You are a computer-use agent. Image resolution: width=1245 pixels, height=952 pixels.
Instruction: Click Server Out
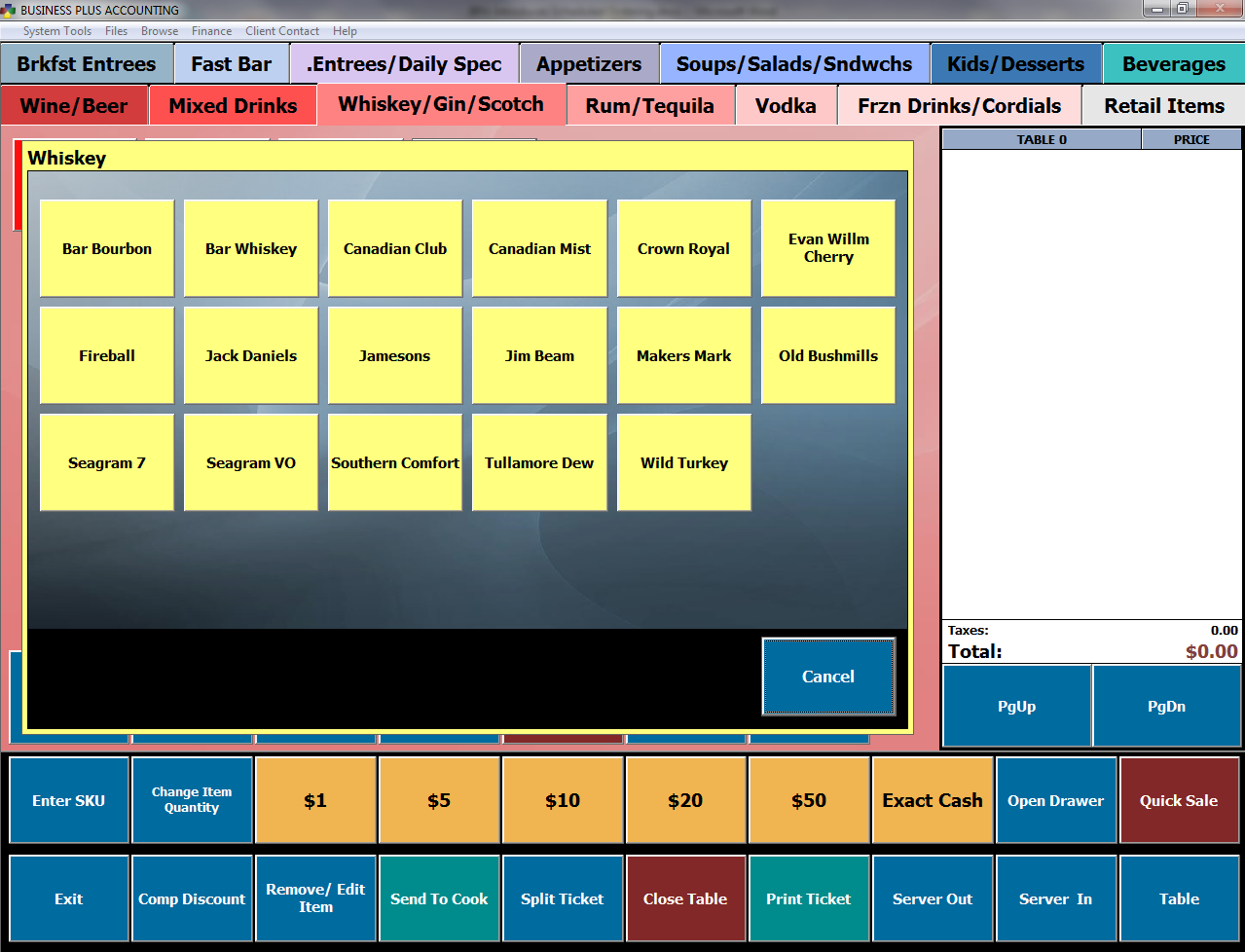pos(933,898)
